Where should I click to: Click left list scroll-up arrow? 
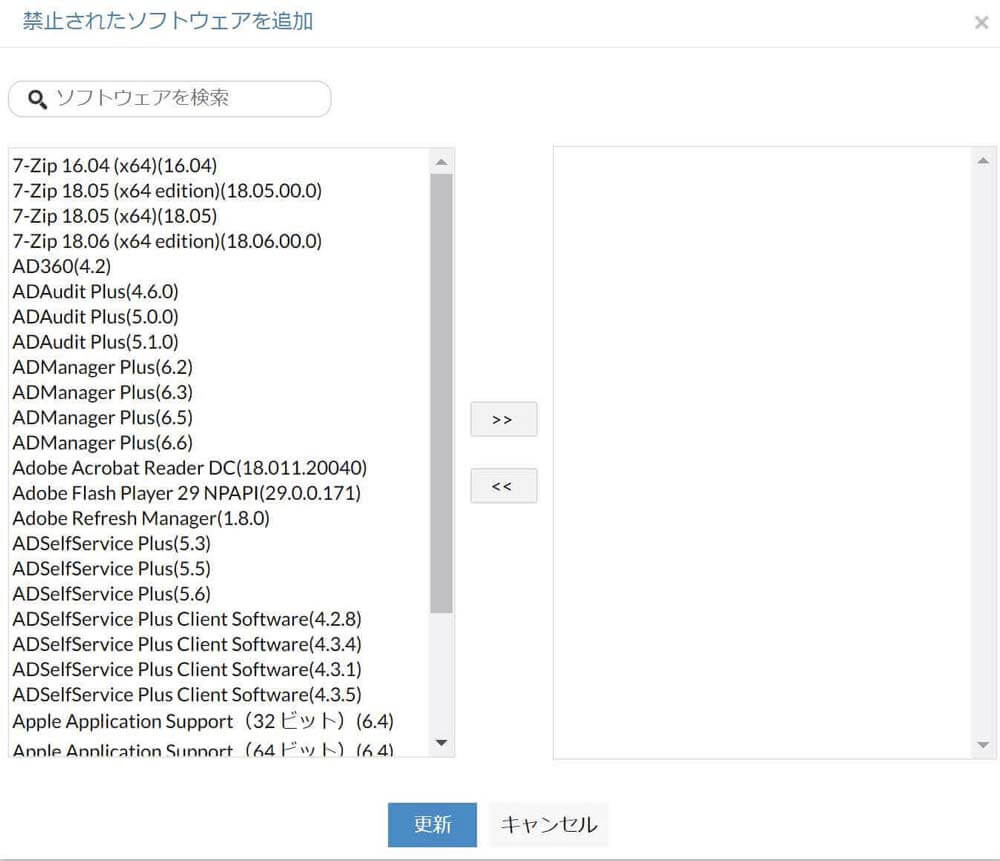pos(441,163)
